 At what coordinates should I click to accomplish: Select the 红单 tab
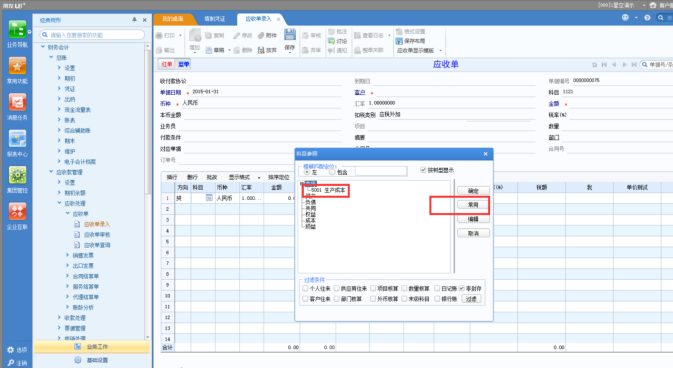pos(167,64)
